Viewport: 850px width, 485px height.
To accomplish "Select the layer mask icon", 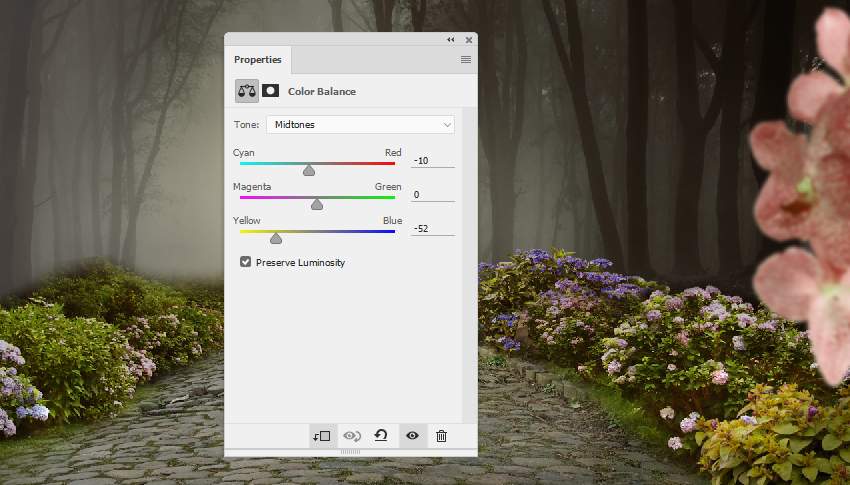I will (x=271, y=90).
